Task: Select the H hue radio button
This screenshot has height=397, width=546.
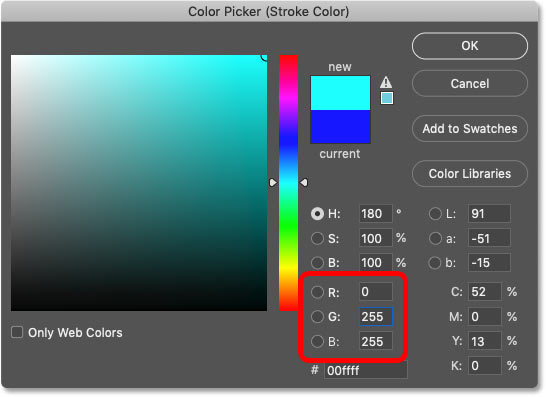Action: click(x=317, y=214)
